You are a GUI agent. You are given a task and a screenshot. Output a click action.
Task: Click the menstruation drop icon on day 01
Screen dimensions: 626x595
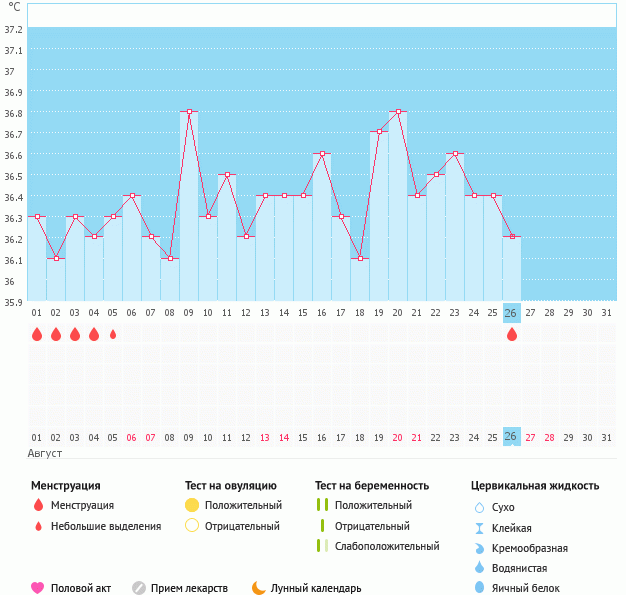tap(37, 334)
